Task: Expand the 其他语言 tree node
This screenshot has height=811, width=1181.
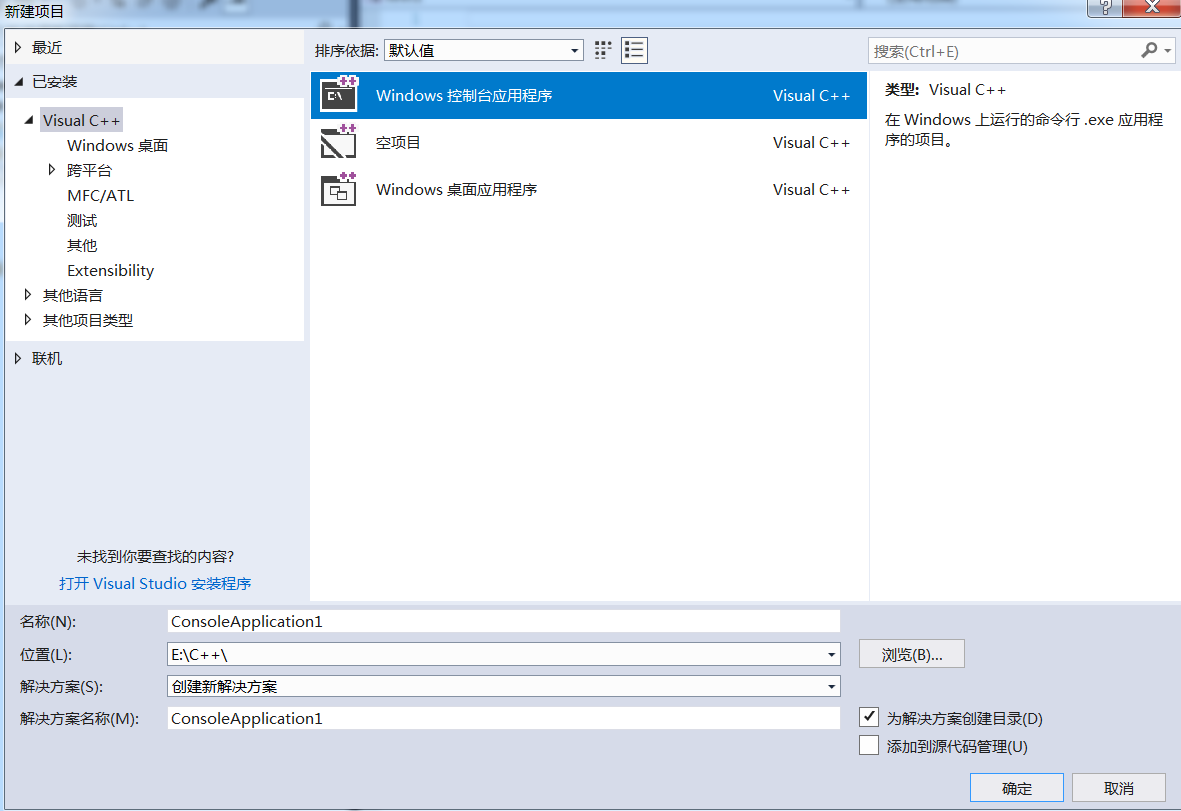Action: (x=28, y=295)
